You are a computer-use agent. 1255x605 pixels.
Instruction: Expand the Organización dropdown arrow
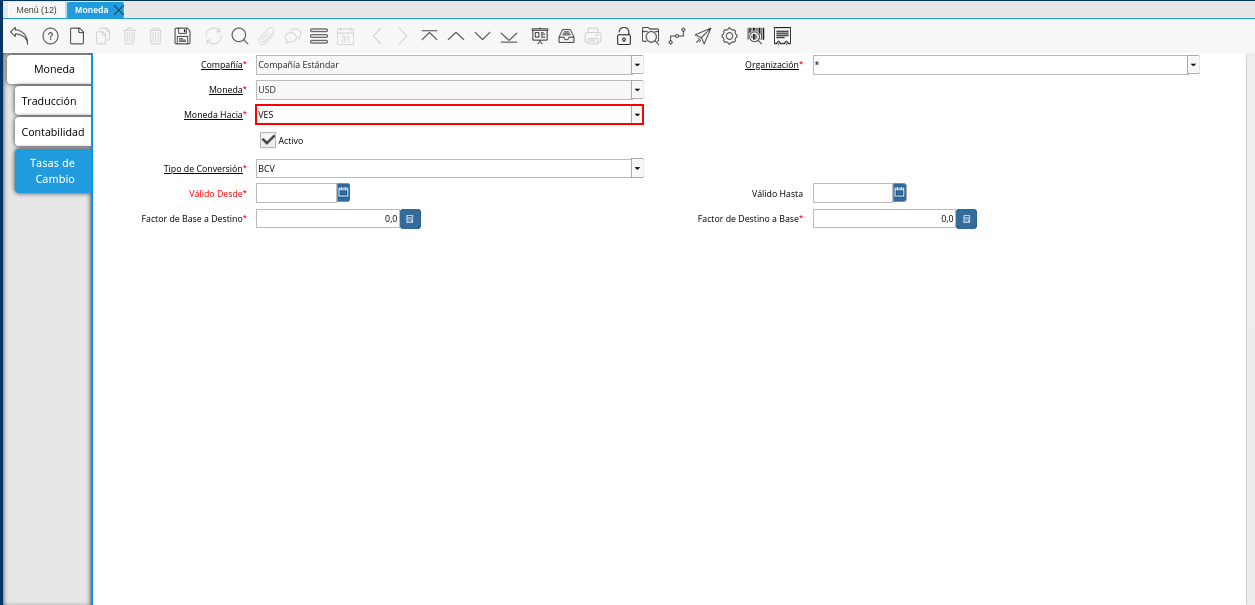[x=1193, y=65]
